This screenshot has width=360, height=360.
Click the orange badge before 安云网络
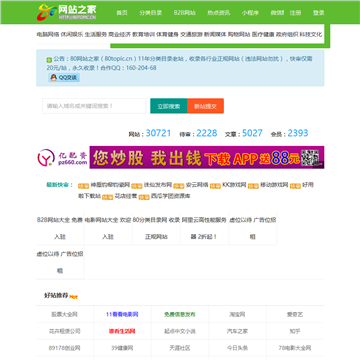point(179,186)
